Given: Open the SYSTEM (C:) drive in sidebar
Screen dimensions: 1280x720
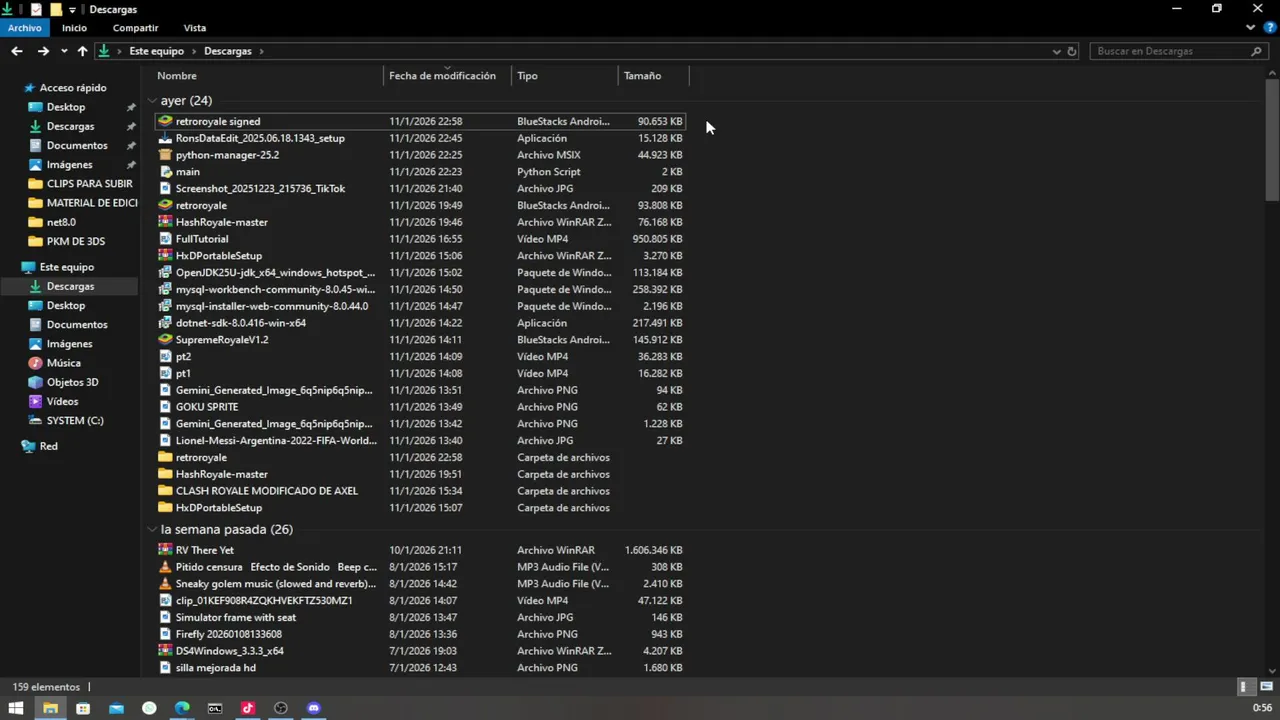Looking at the screenshot, I should (x=75, y=421).
